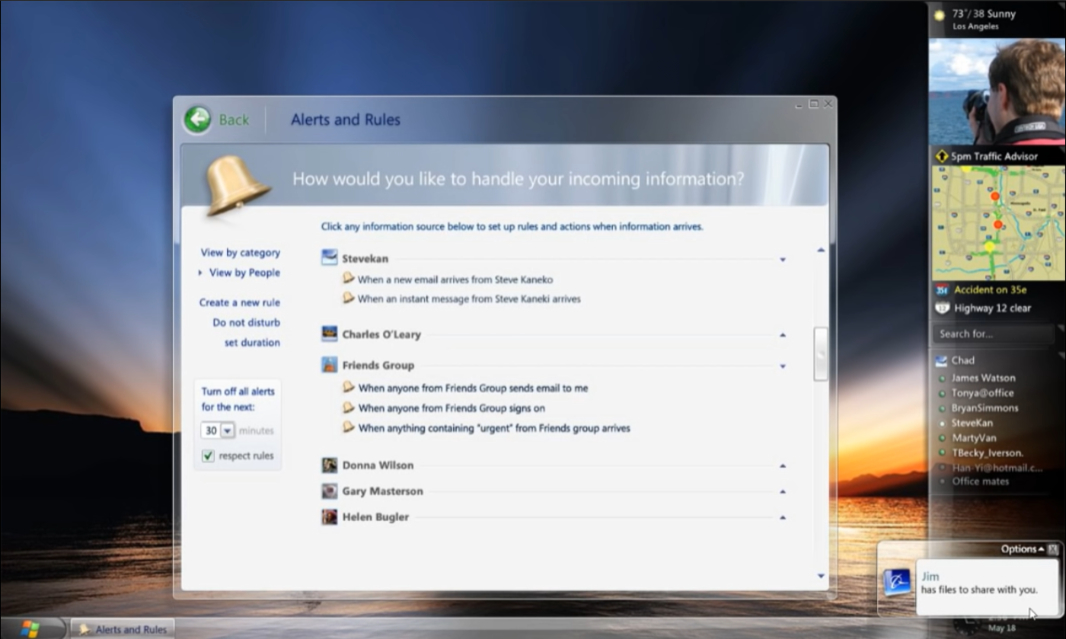Toggle the respect rules checkbox
This screenshot has height=639, width=1066.
point(208,456)
